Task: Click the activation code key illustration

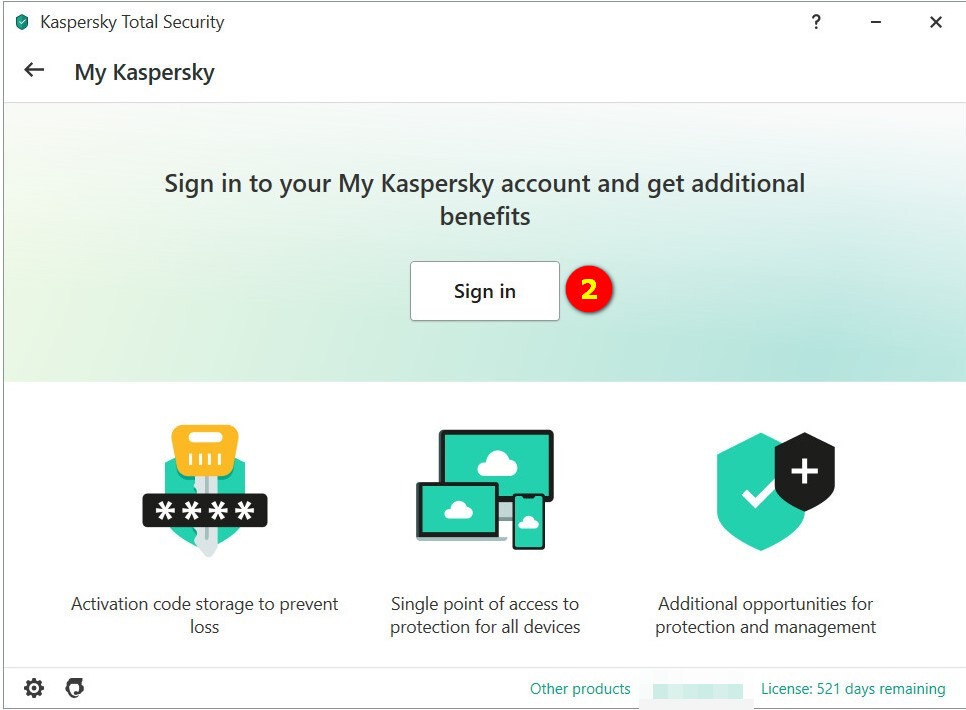Action: pos(205,490)
